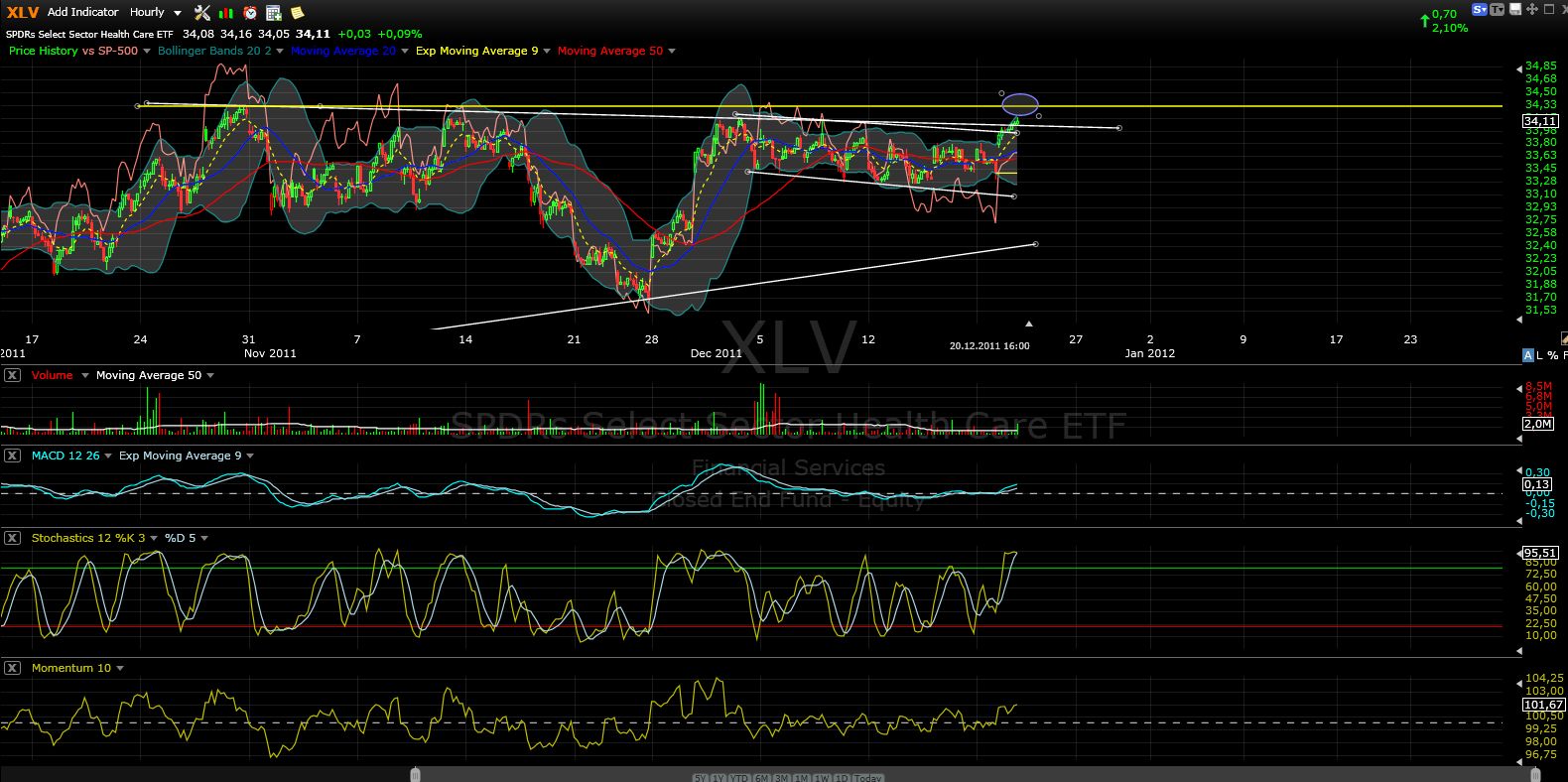Click the purple ellipse annotation on chart

click(1020, 103)
